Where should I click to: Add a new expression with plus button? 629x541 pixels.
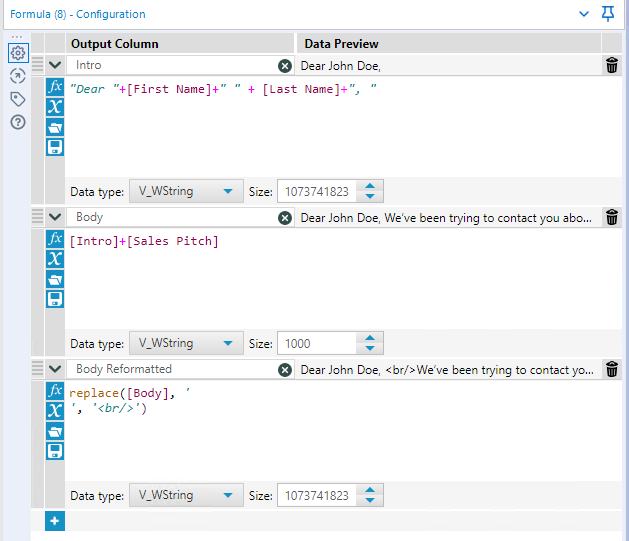point(55,521)
